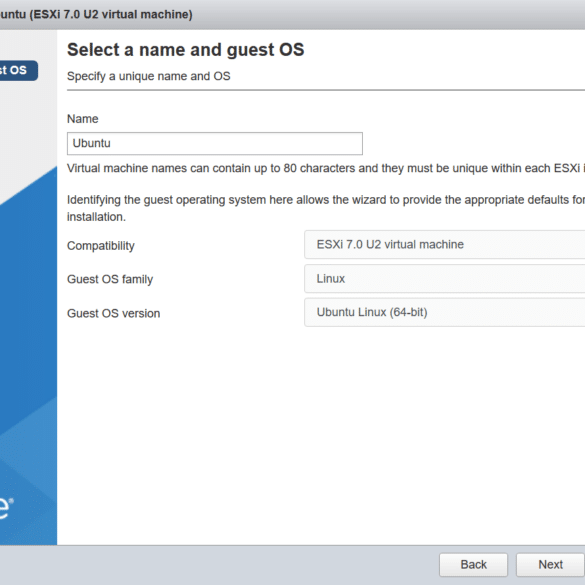
Task: Open the Guest OS family dropdown showing Linux
Action: point(444,279)
